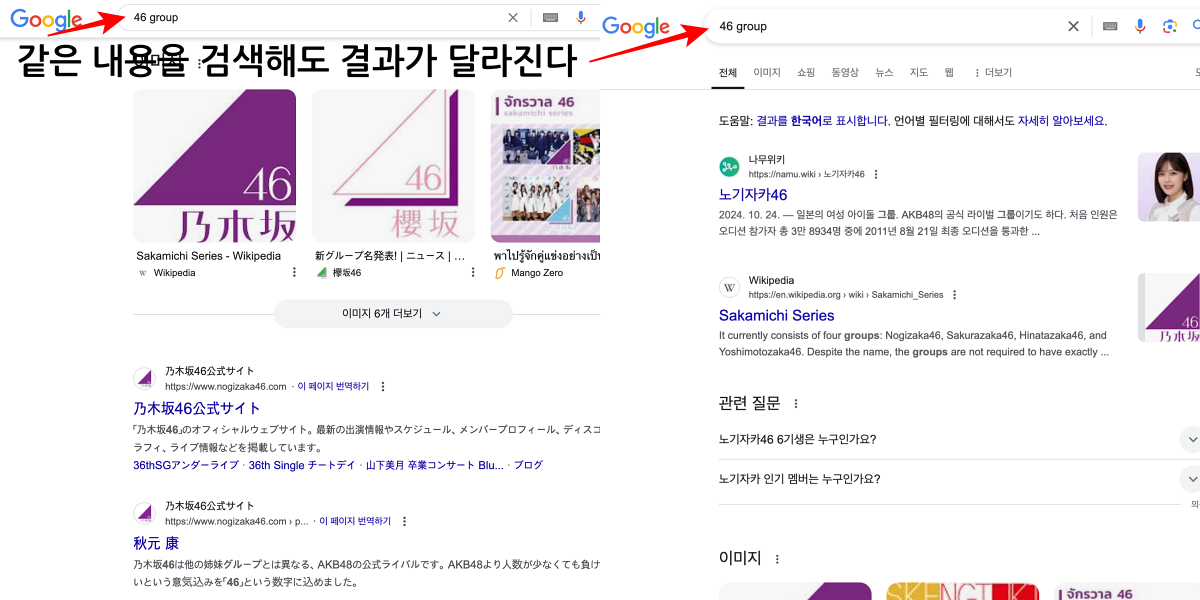Open 36th Single チートデイ sitelink

tap(302, 465)
